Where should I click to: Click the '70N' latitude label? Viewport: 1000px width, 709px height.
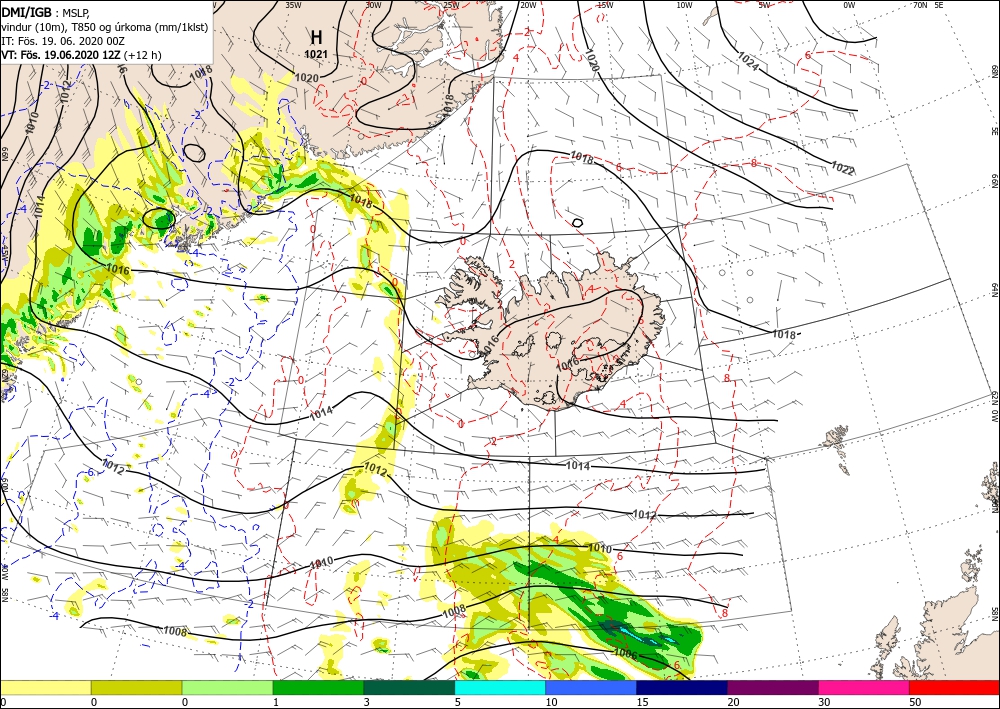[x=920, y=5]
